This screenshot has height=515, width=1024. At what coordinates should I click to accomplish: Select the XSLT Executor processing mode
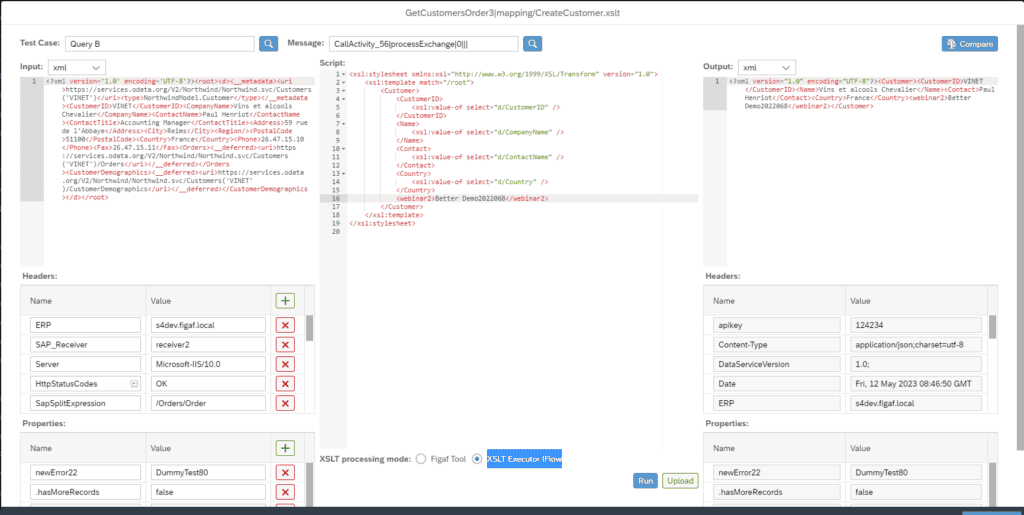tap(477, 460)
